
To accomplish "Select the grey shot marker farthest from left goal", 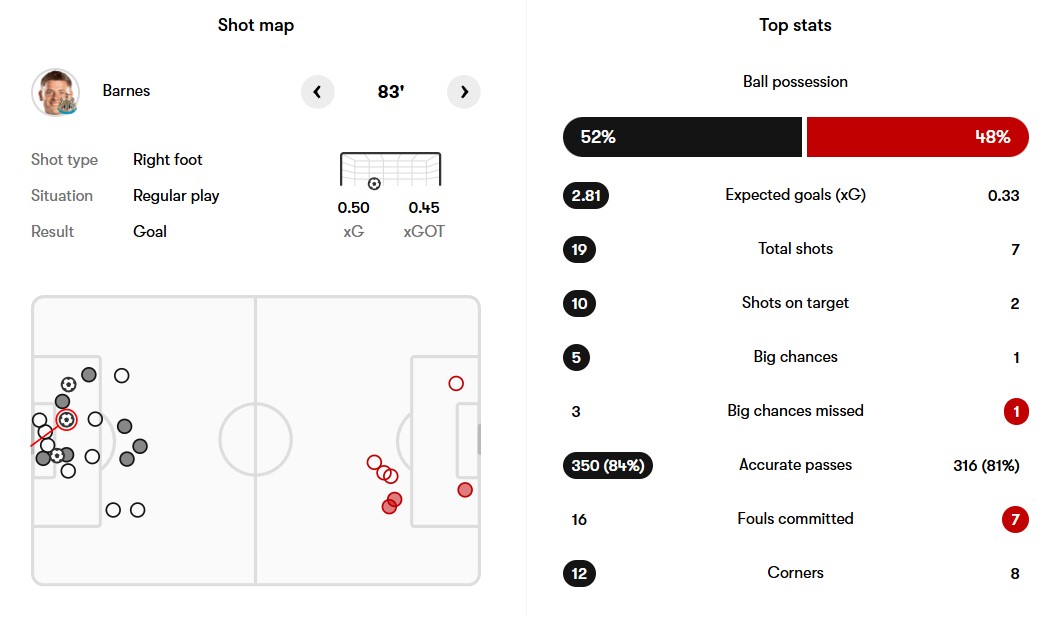I will [140, 446].
